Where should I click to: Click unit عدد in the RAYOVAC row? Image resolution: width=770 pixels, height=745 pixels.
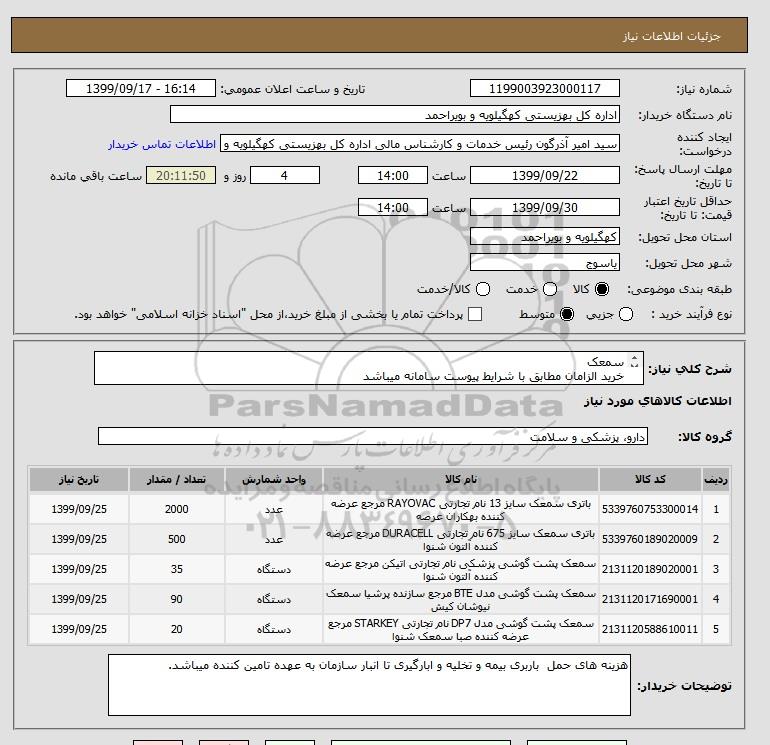click(274, 510)
